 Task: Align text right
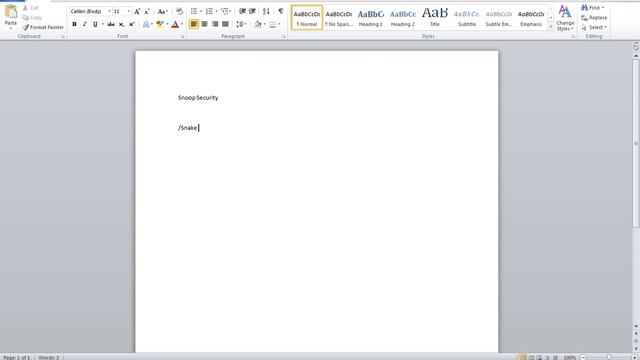[x=215, y=24]
